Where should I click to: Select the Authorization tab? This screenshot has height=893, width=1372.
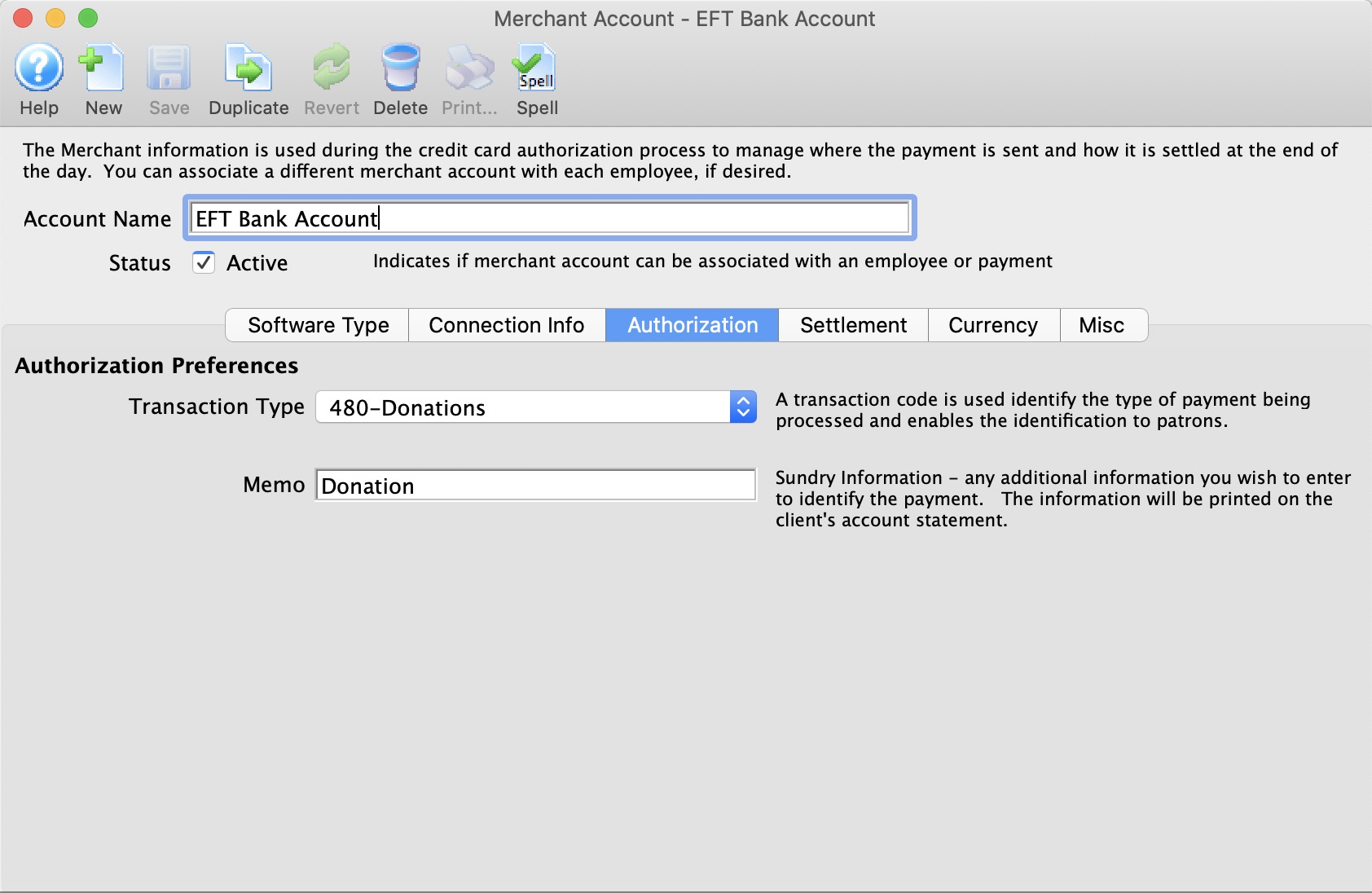click(x=692, y=324)
